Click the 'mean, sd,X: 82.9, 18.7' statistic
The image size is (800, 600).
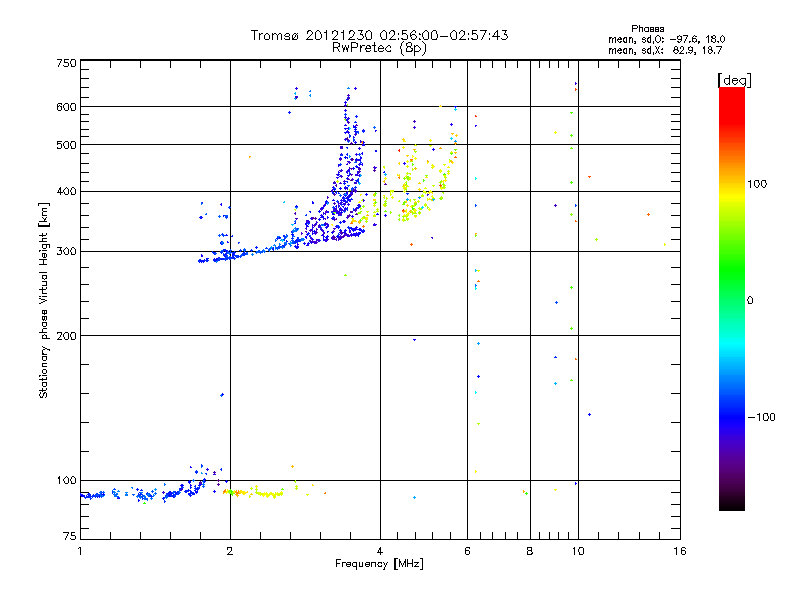point(665,50)
